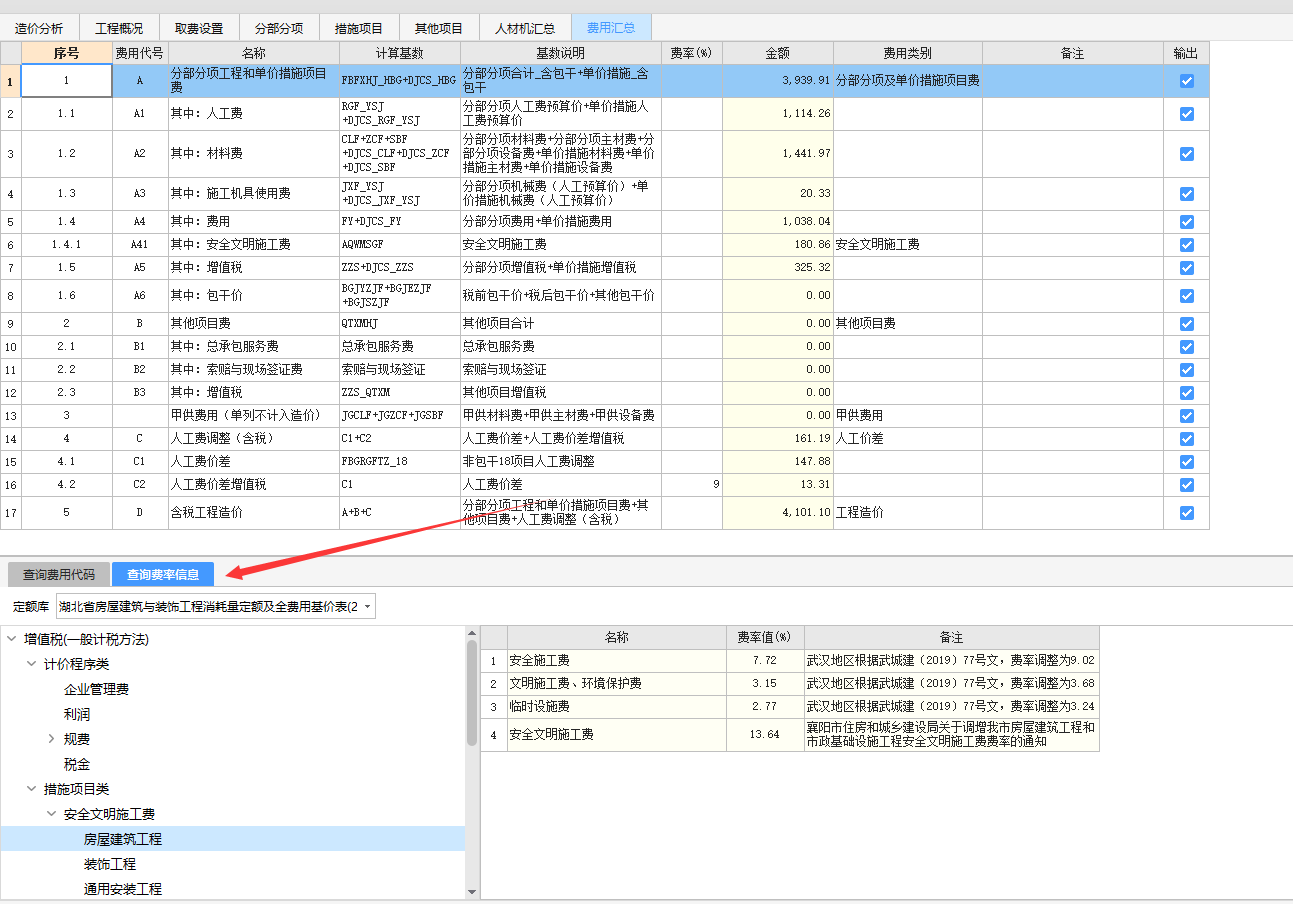1293x904 pixels.
Task: Select the 查询费率信息 tab
Action: [x=163, y=574]
